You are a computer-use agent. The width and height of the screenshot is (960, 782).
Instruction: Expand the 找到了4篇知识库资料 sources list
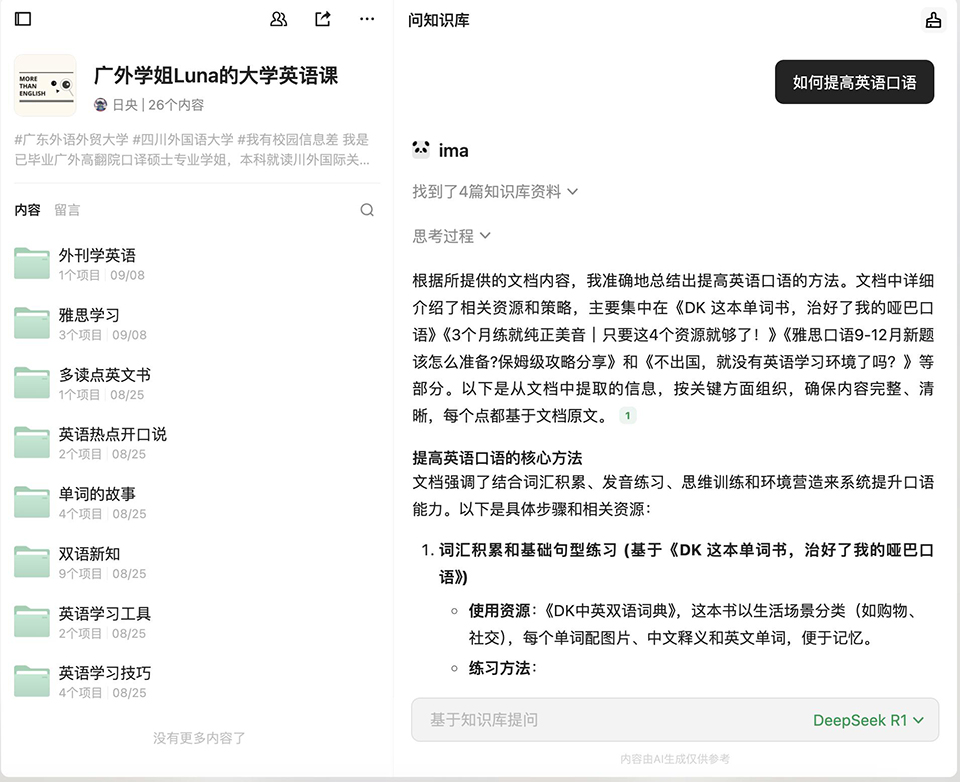tap(495, 191)
